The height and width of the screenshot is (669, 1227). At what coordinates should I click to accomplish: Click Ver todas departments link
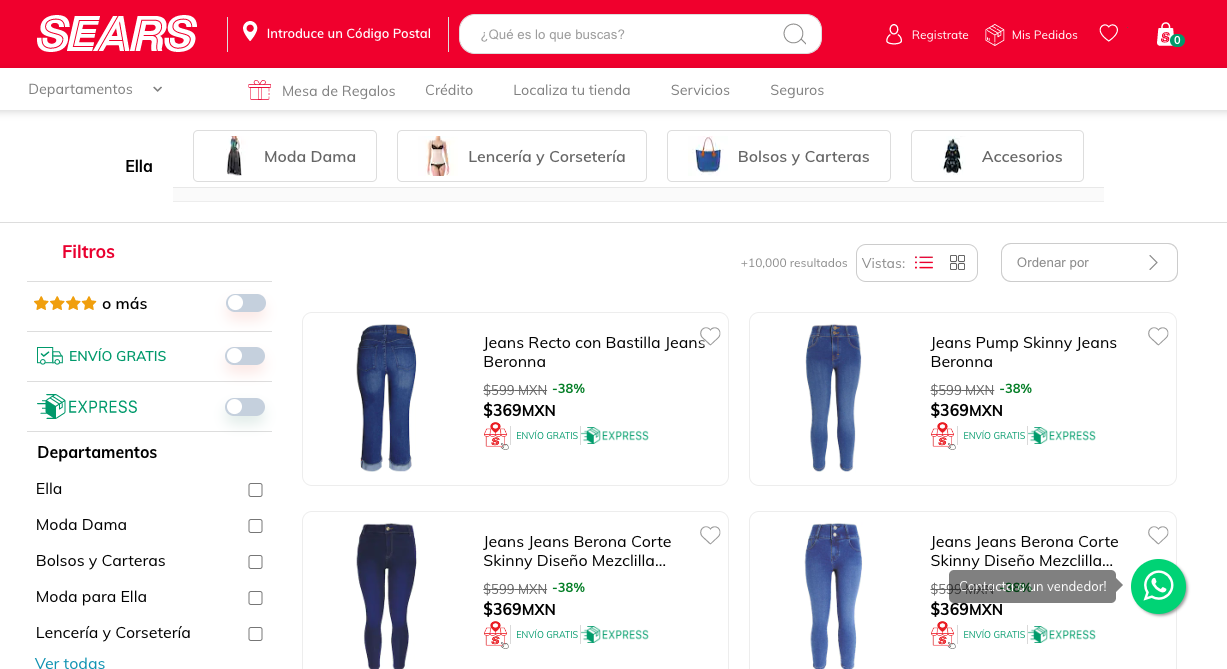(70, 662)
